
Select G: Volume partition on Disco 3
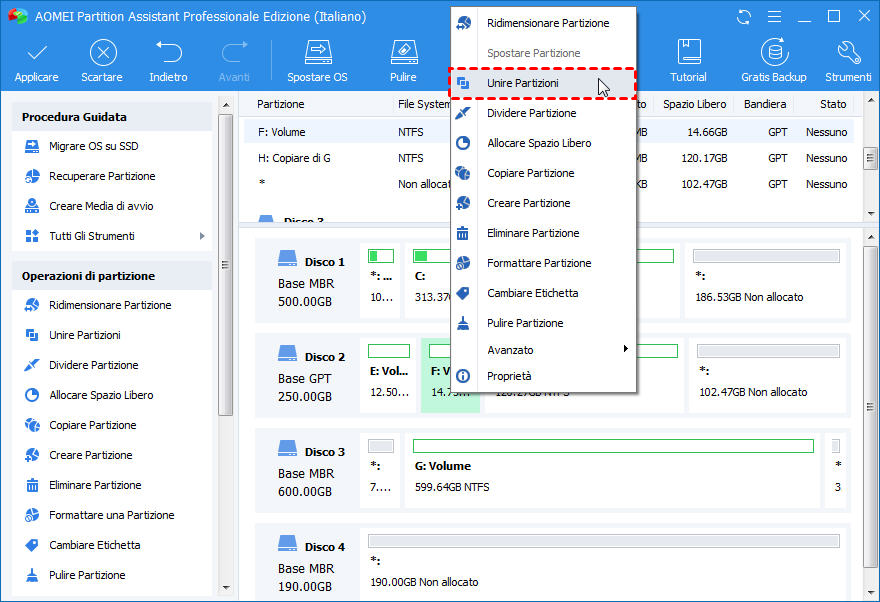click(613, 471)
